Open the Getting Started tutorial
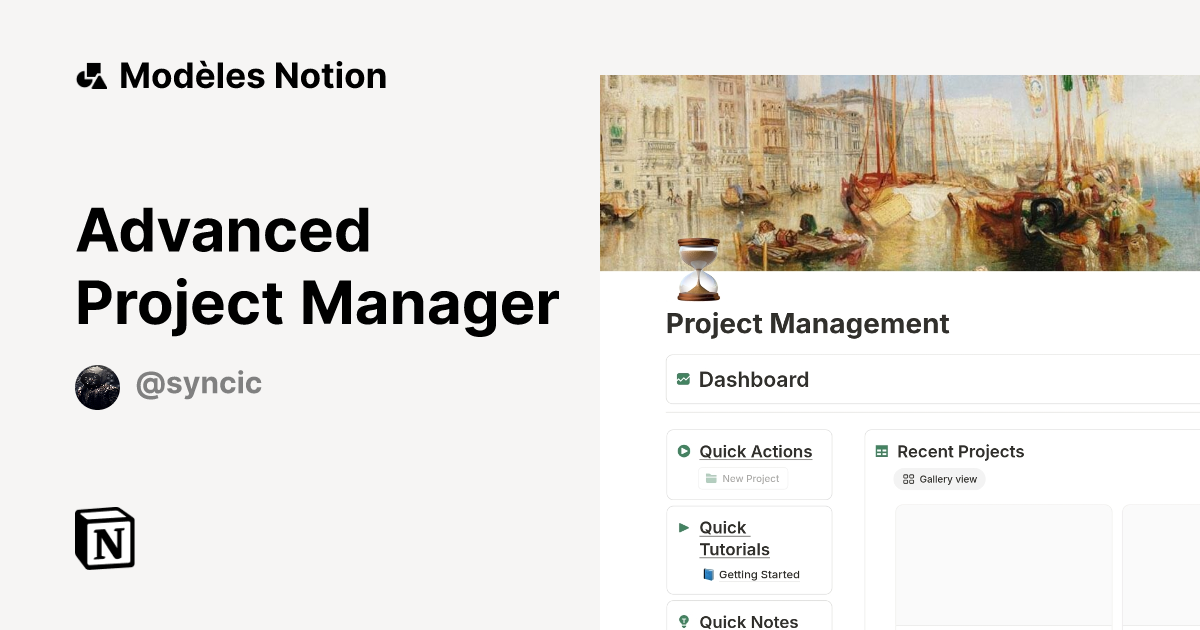Viewport: 1200px width, 630px height. (x=758, y=574)
